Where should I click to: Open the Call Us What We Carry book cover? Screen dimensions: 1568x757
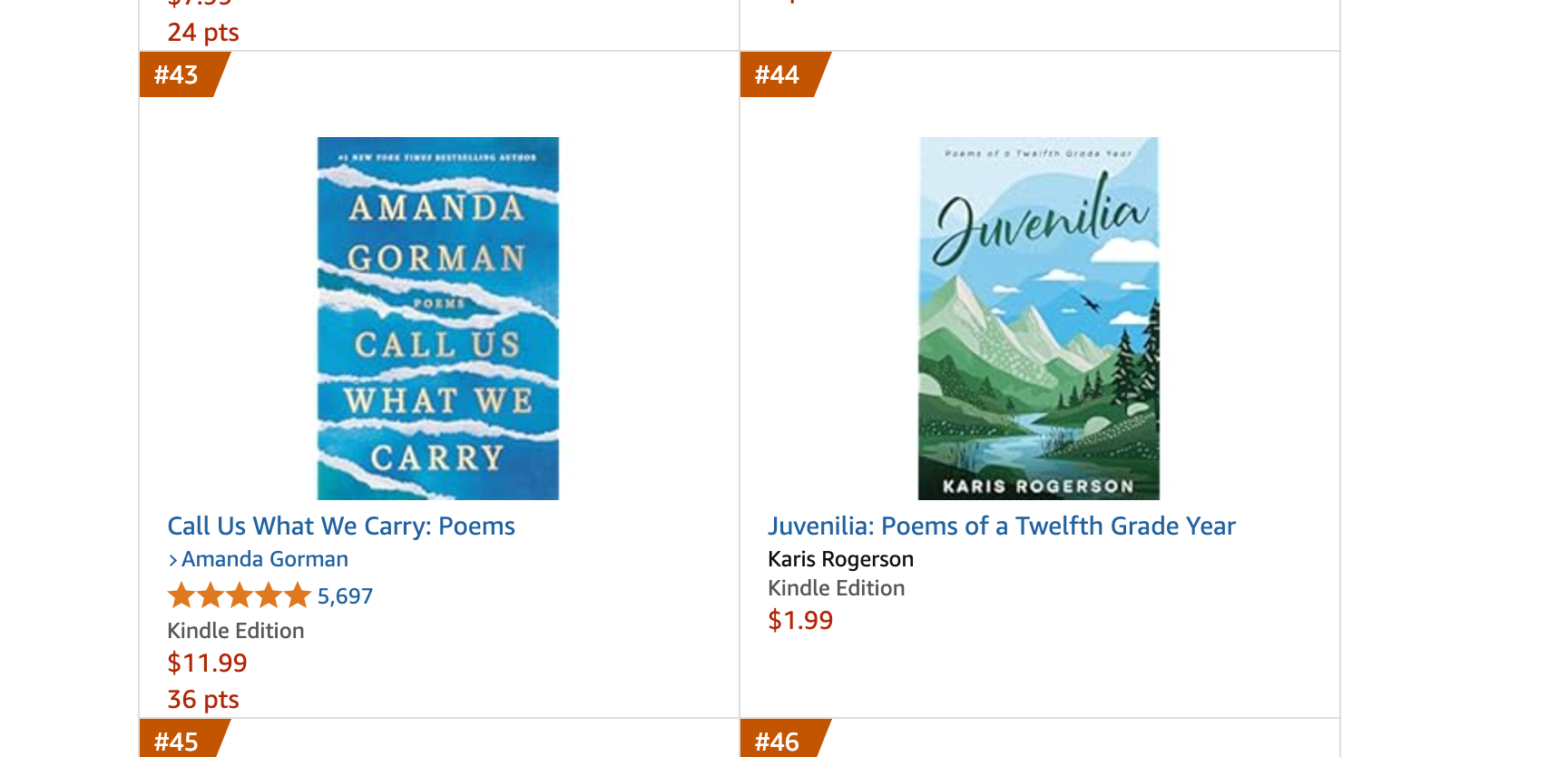(x=437, y=318)
